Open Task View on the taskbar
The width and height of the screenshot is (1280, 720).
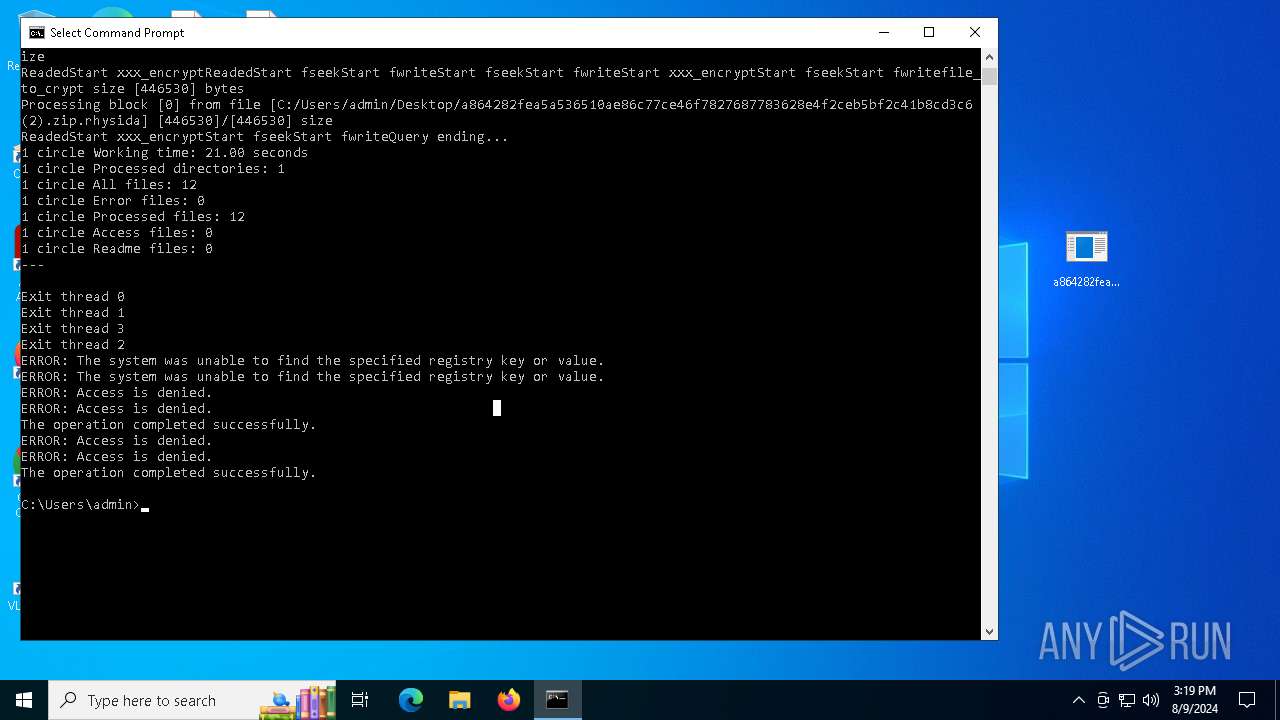360,700
